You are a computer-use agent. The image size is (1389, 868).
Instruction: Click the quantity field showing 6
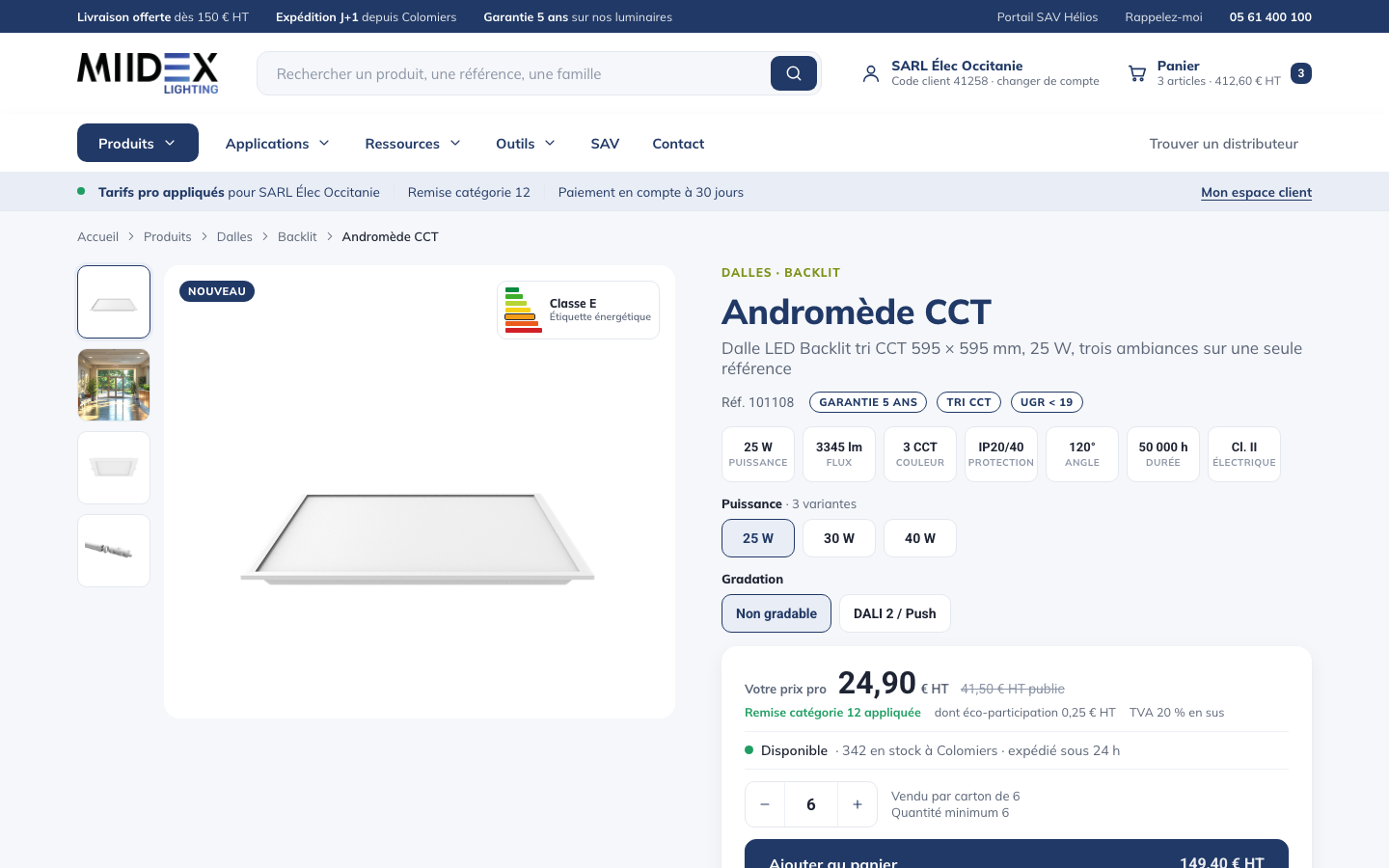811,804
